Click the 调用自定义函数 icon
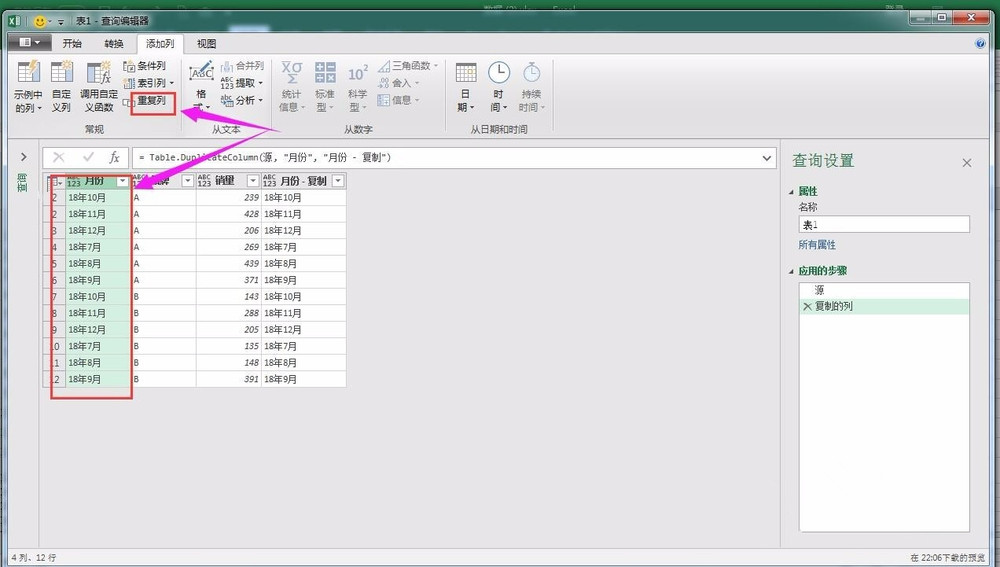Image resolution: width=1000 pixels, height=567 pixels. (99, 72)
